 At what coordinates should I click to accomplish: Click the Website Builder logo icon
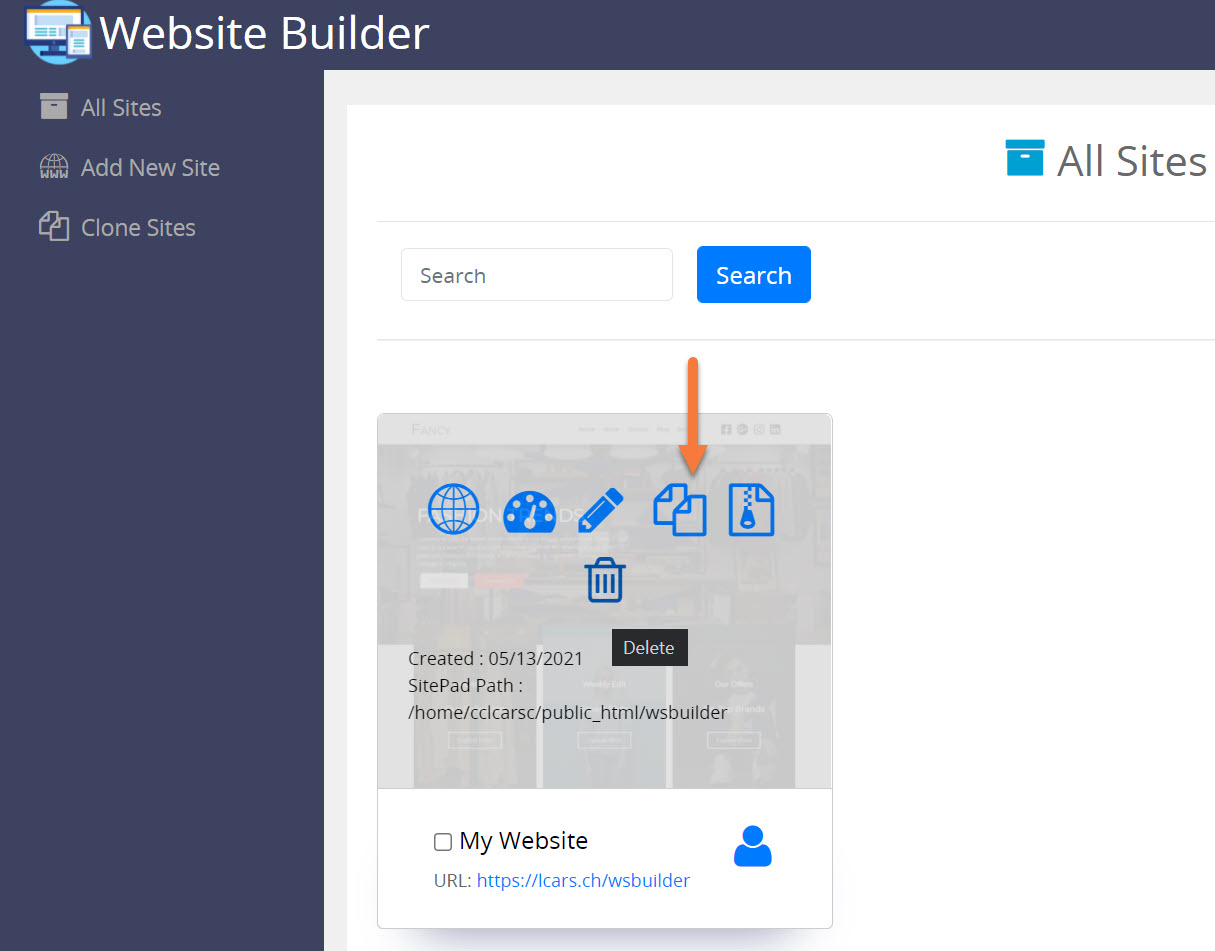[x=57, y=32]
